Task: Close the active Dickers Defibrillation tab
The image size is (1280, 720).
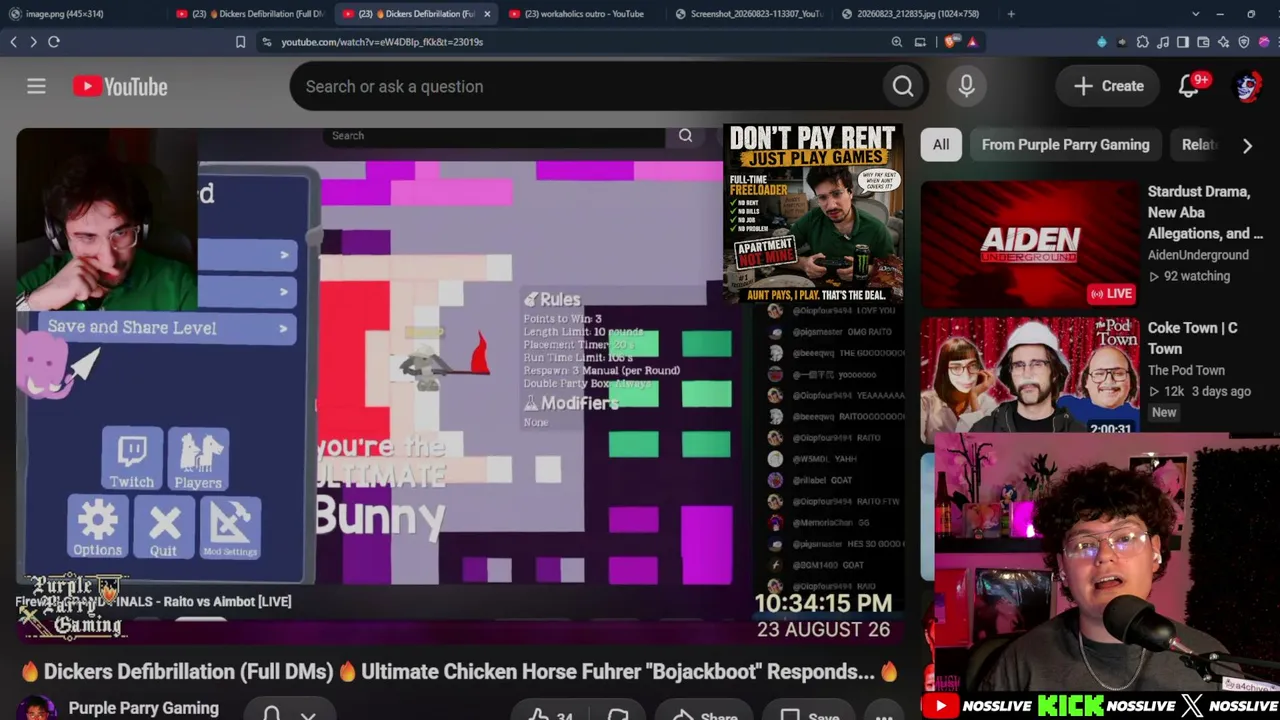Action: (x=487, y=14)
